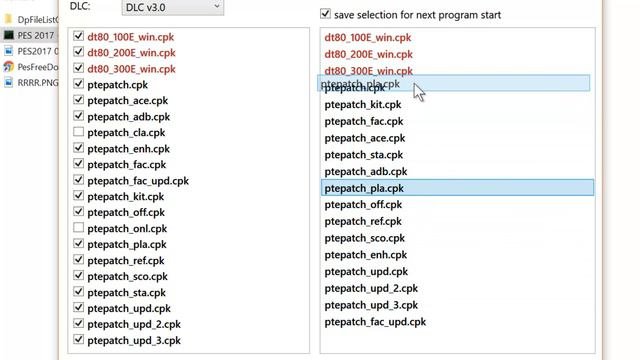640x360 pixels.
Task: Uncheck ptepatch_enh.cpk checkbox
Action: pyautogui.click(x=78, y=148)
